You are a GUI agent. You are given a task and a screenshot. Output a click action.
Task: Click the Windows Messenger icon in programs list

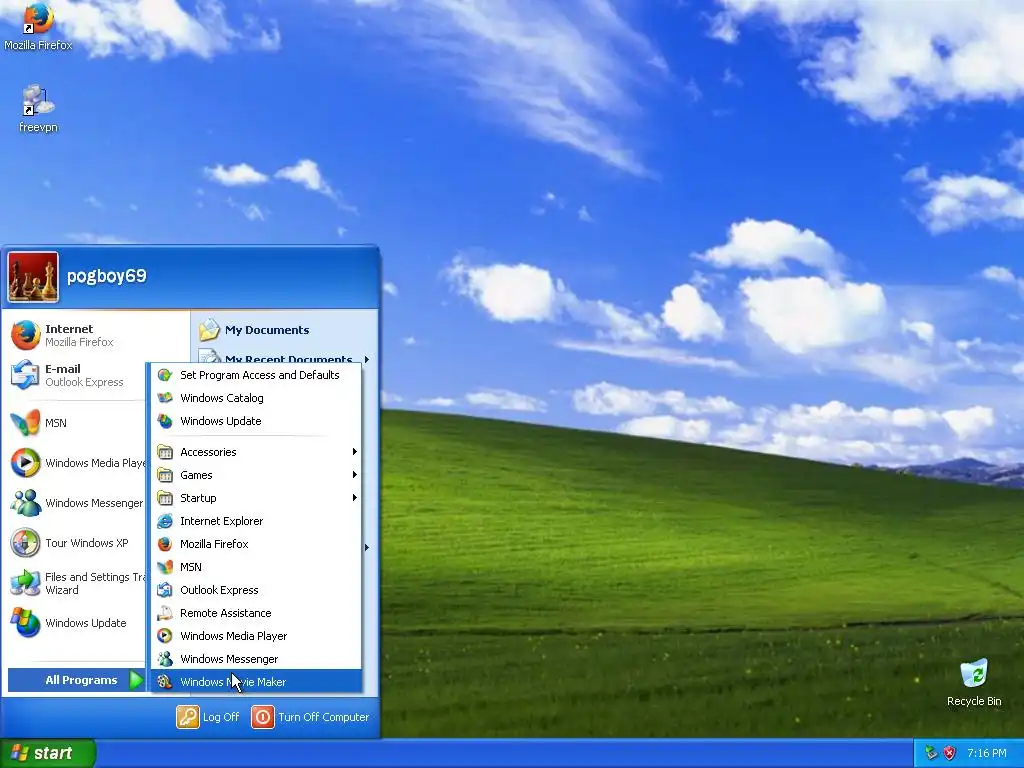(x=165, y=659)
